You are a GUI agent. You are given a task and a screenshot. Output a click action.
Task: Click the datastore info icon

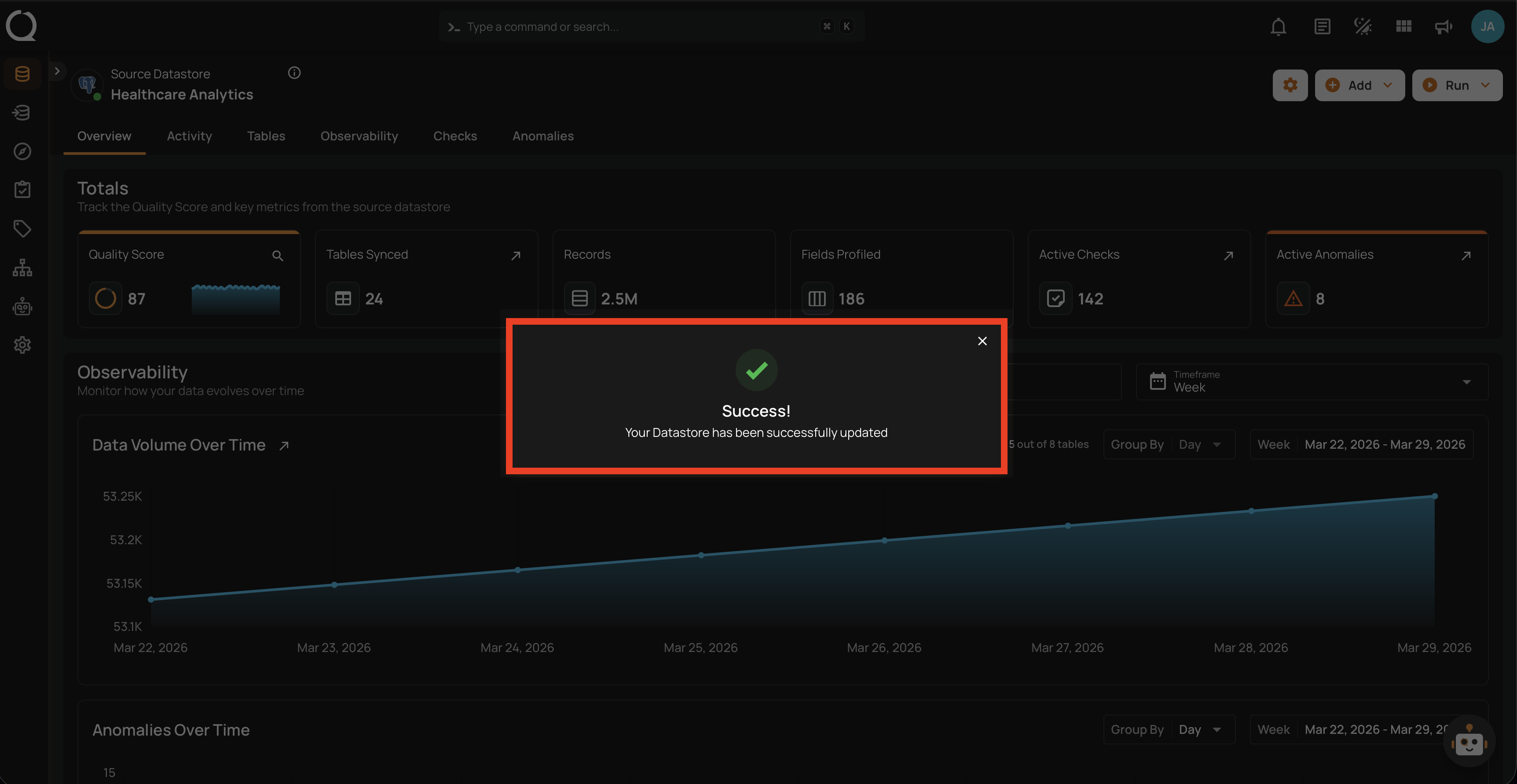[x=294, y=73]
